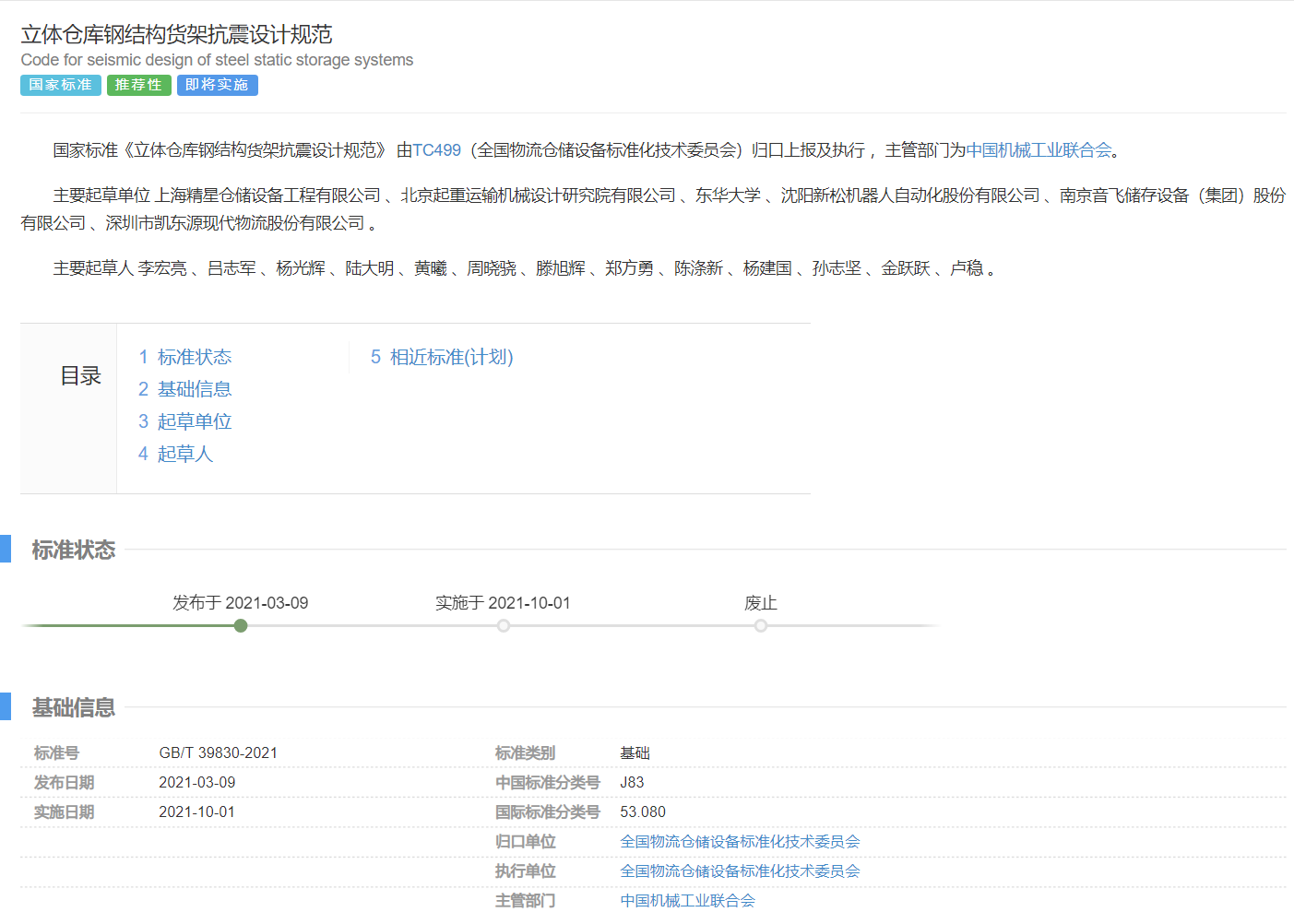The width and height of the screenshot is (1294, 924).
Task: Click the green 推荐性 tag
Action: pos(138,85)
